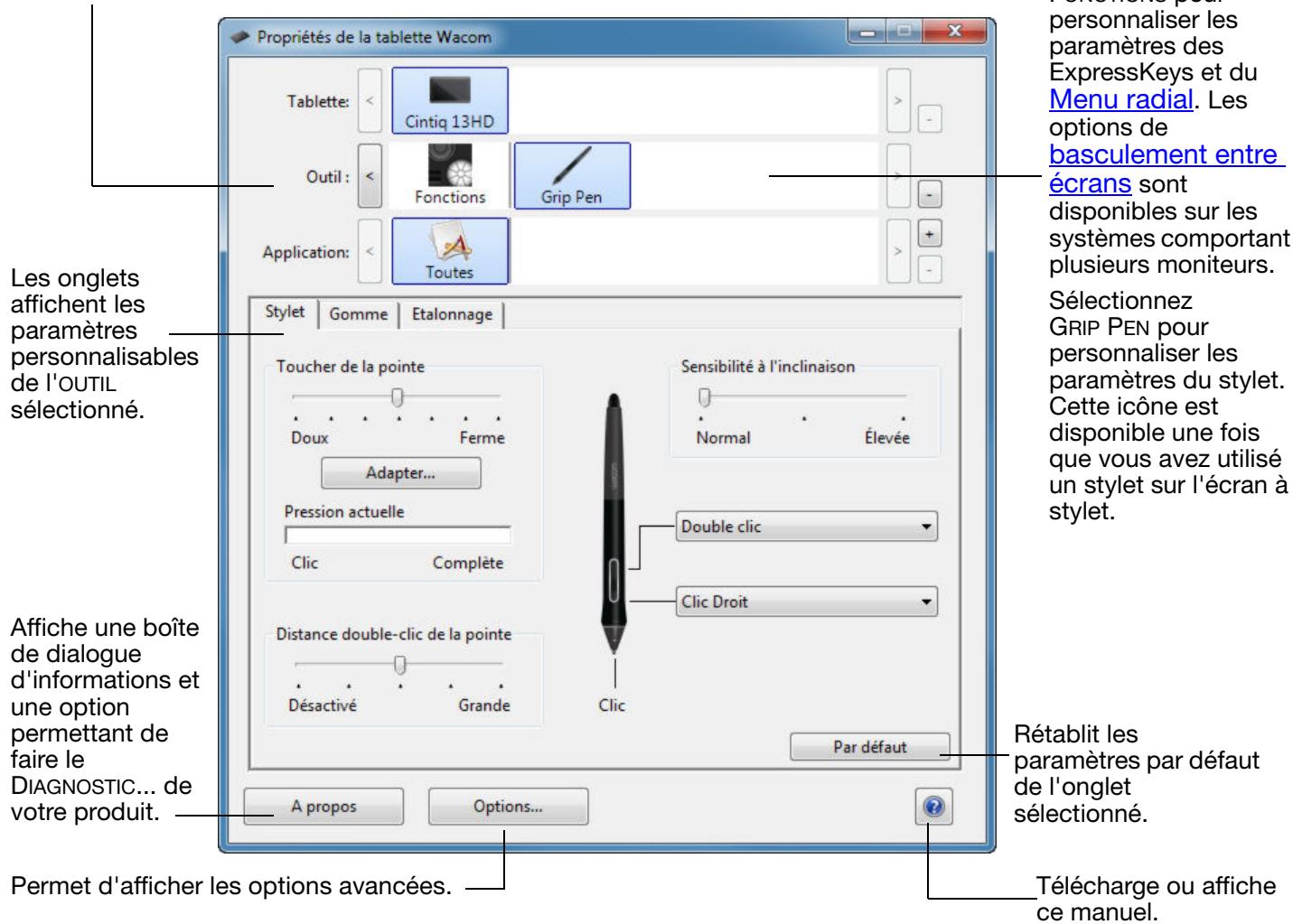The image size is (1293, 924).
Task: Click the Grande label under the distance slider
Action: pos(484,705)
